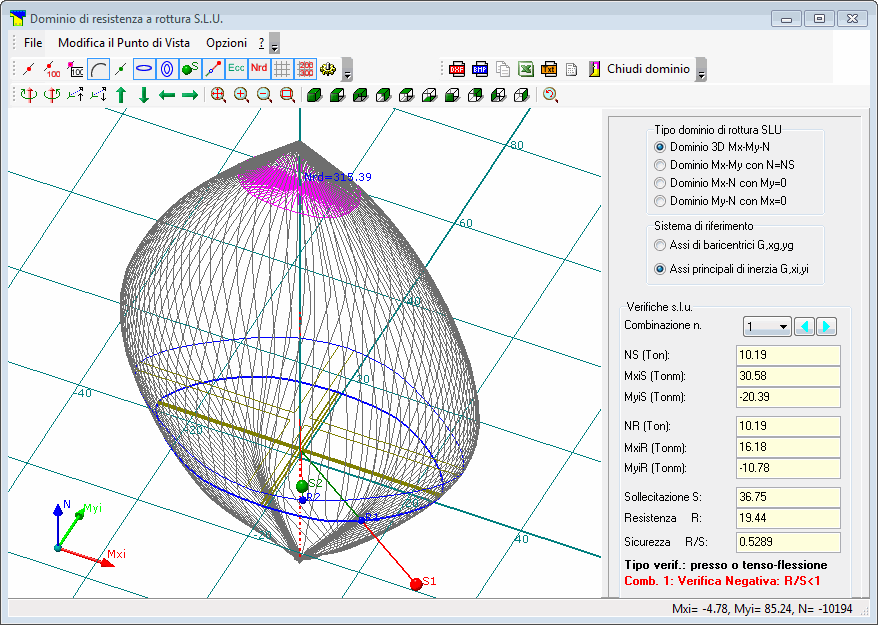Click the Ecc toolbar icon
Image resolution: width=878 pixels, height=625 pixels.
click(236, 69)
